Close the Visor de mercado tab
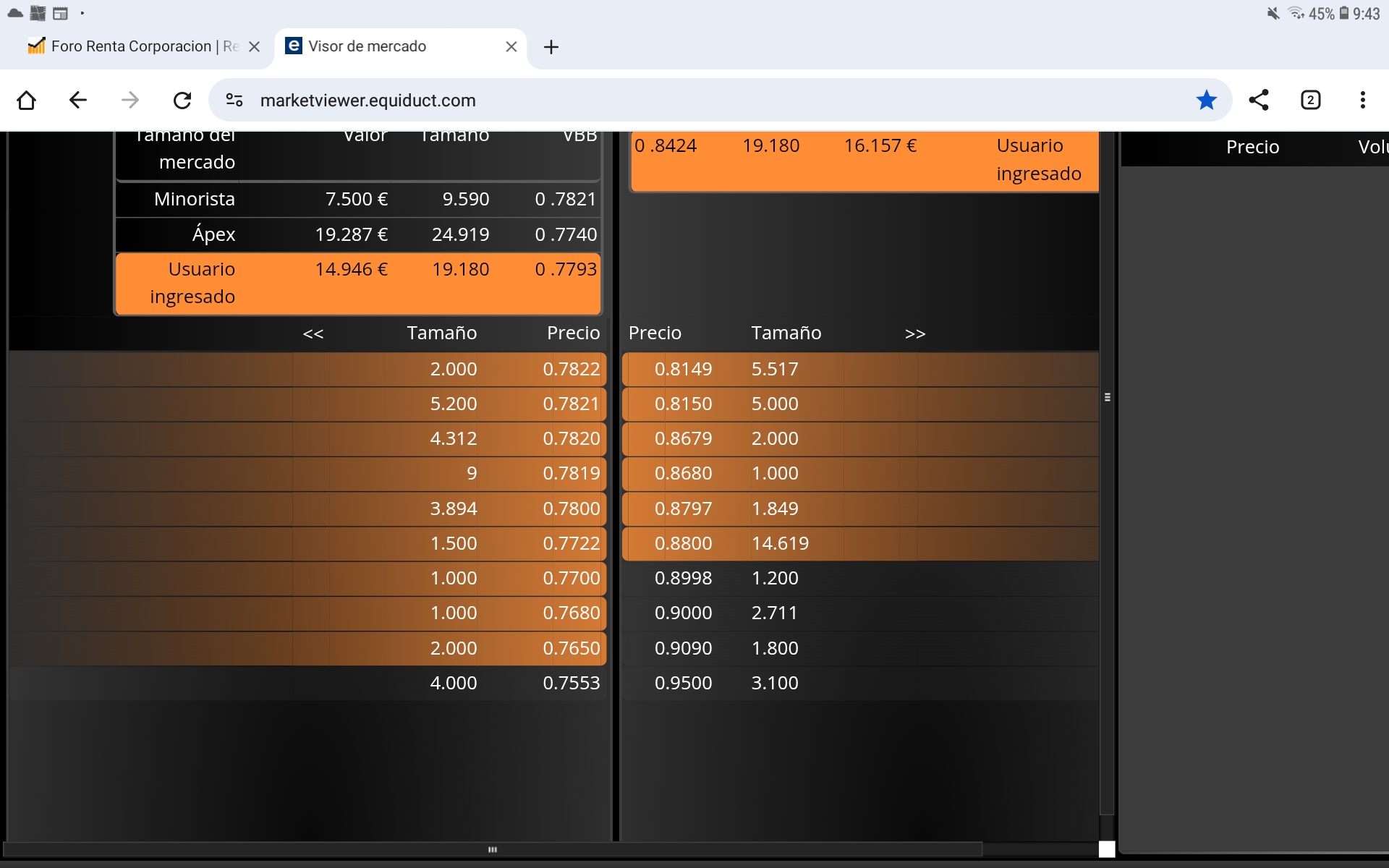 (511, 47)
